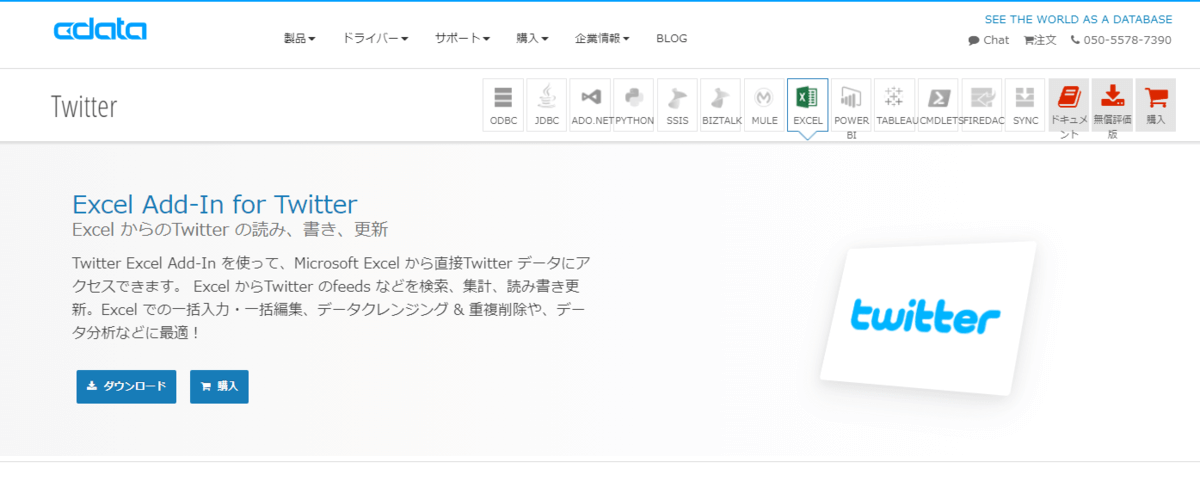1200x500 pixels.
Task: Expand the サポート menu
Action: pyautogui.click(x=462, y=38)
